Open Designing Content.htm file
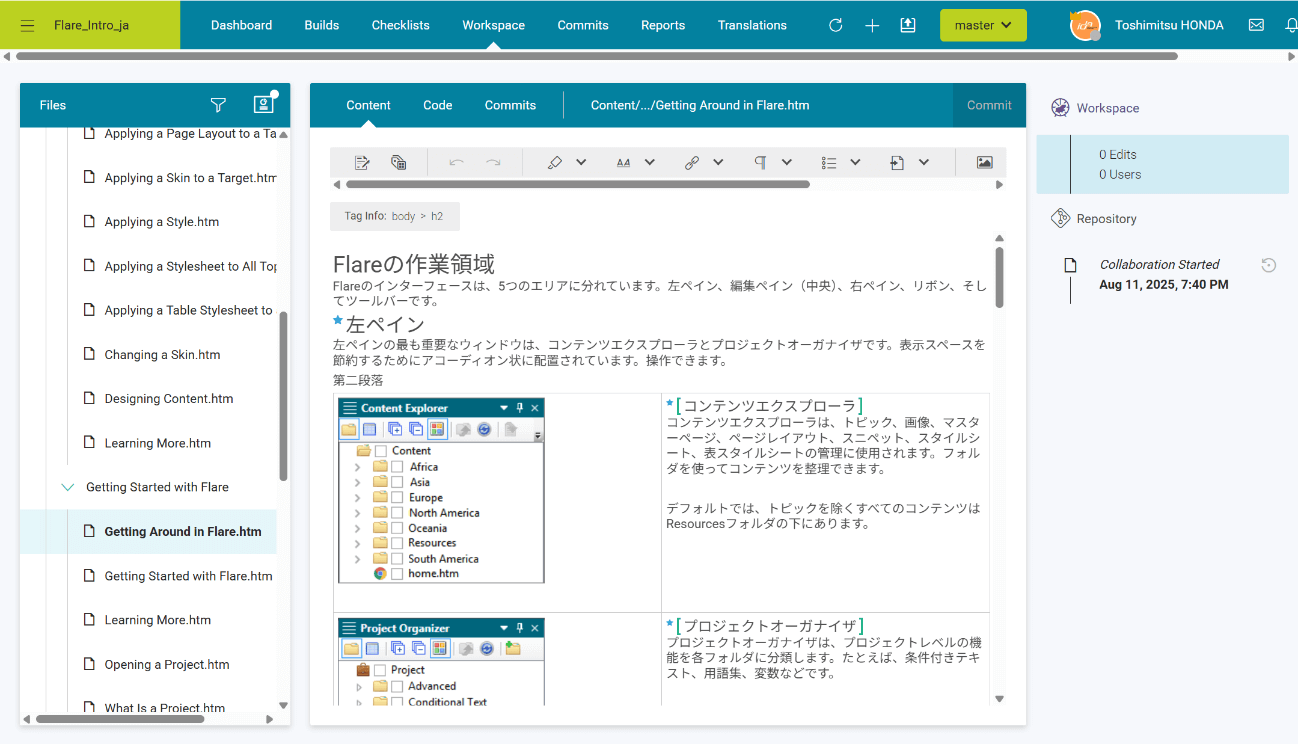The image size is (1298, 744). point(168,399)
